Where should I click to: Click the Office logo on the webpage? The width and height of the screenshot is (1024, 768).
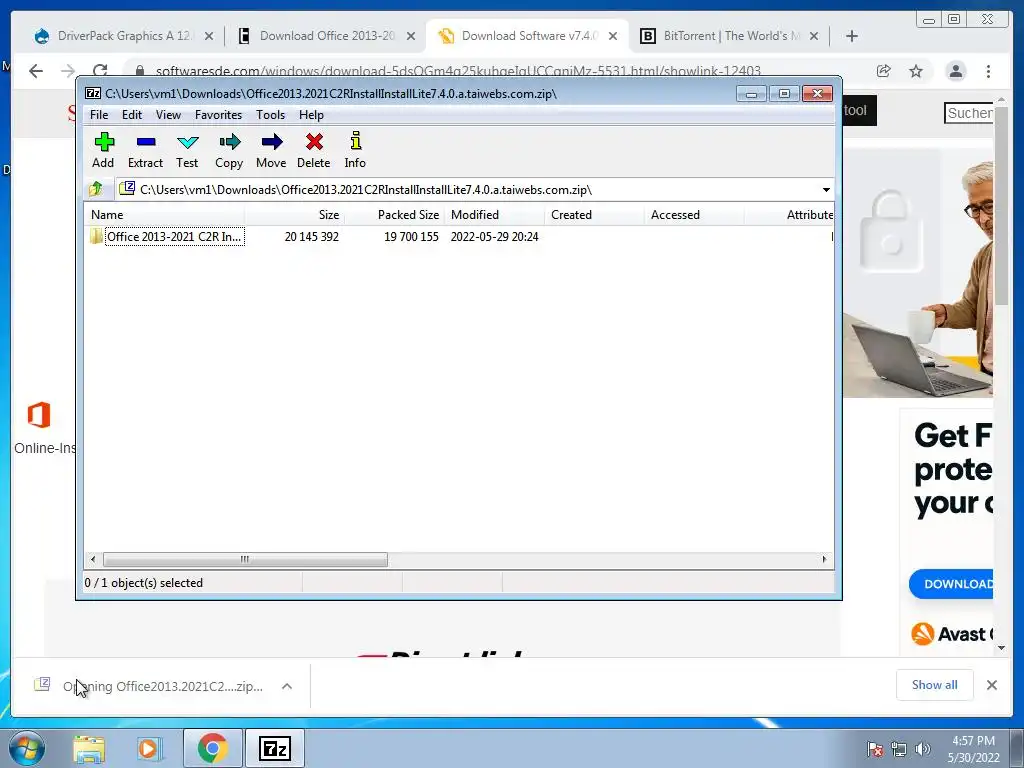[39, 415]
